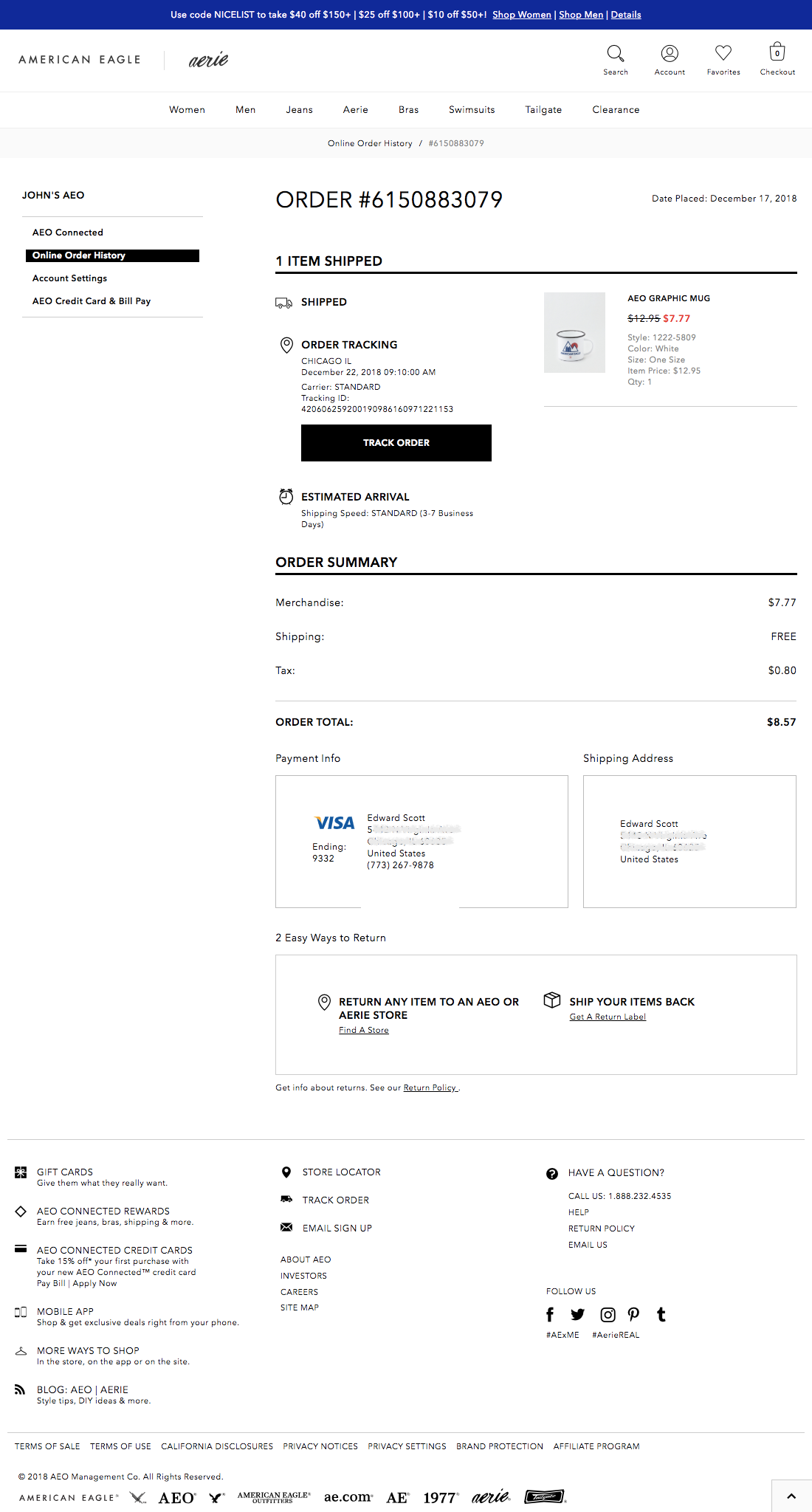
Task: Click the Checkout shopping bag icon
Action: 777,52
